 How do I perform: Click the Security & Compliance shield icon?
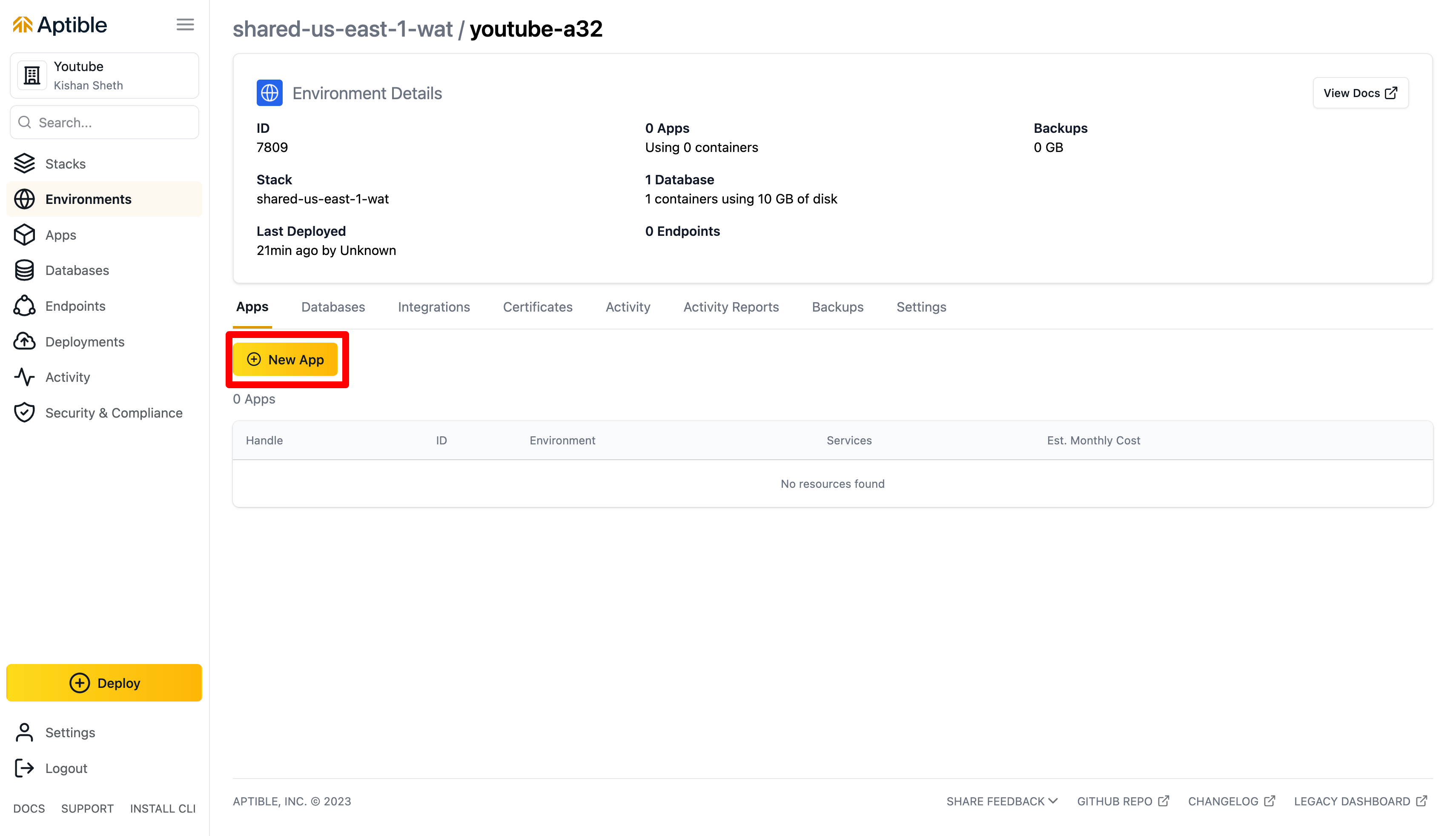(24, 413)
